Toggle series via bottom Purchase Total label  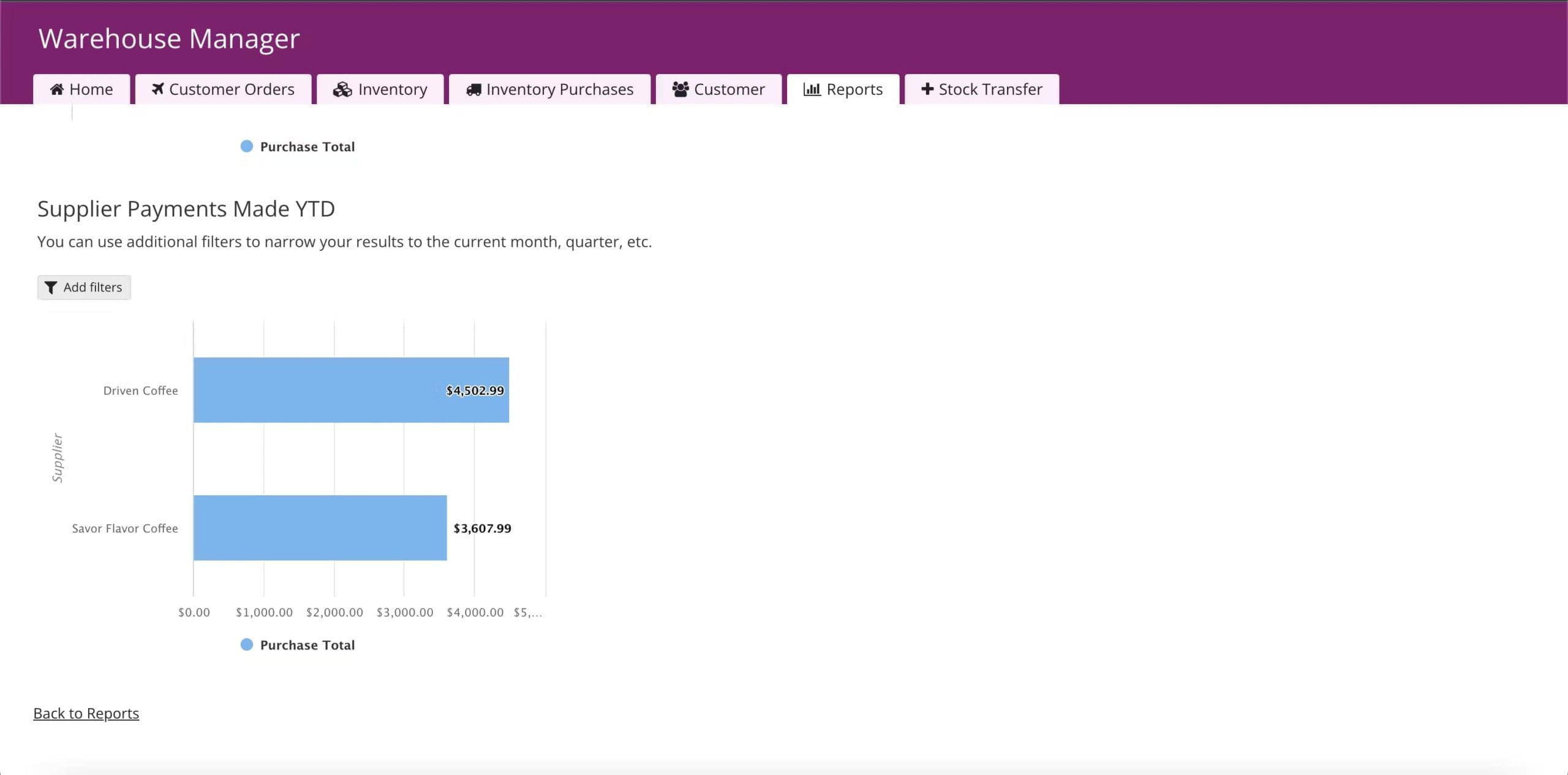tap(307, 645)
